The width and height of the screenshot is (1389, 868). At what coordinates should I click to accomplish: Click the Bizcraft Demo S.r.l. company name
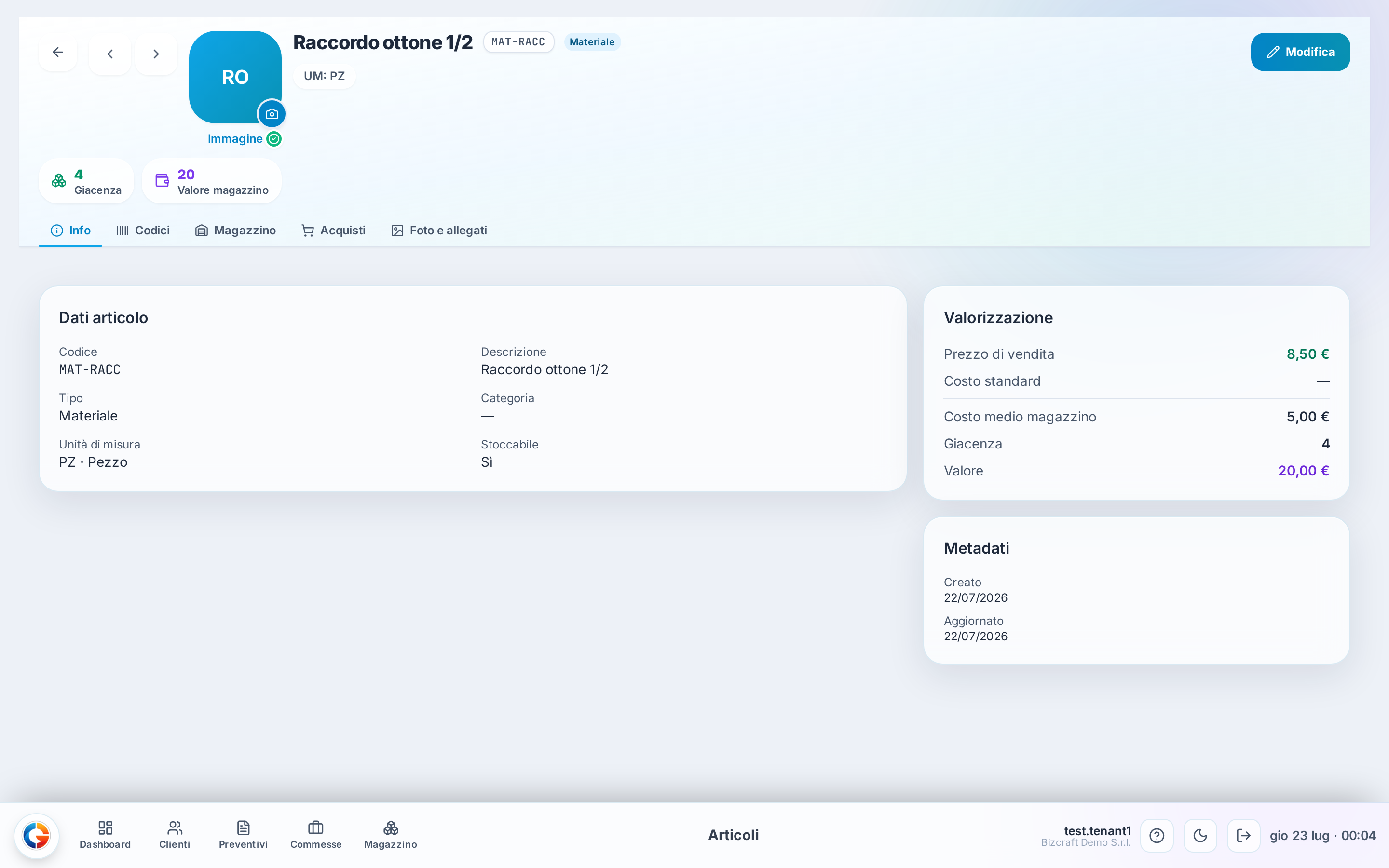(x=1086, y=843)
